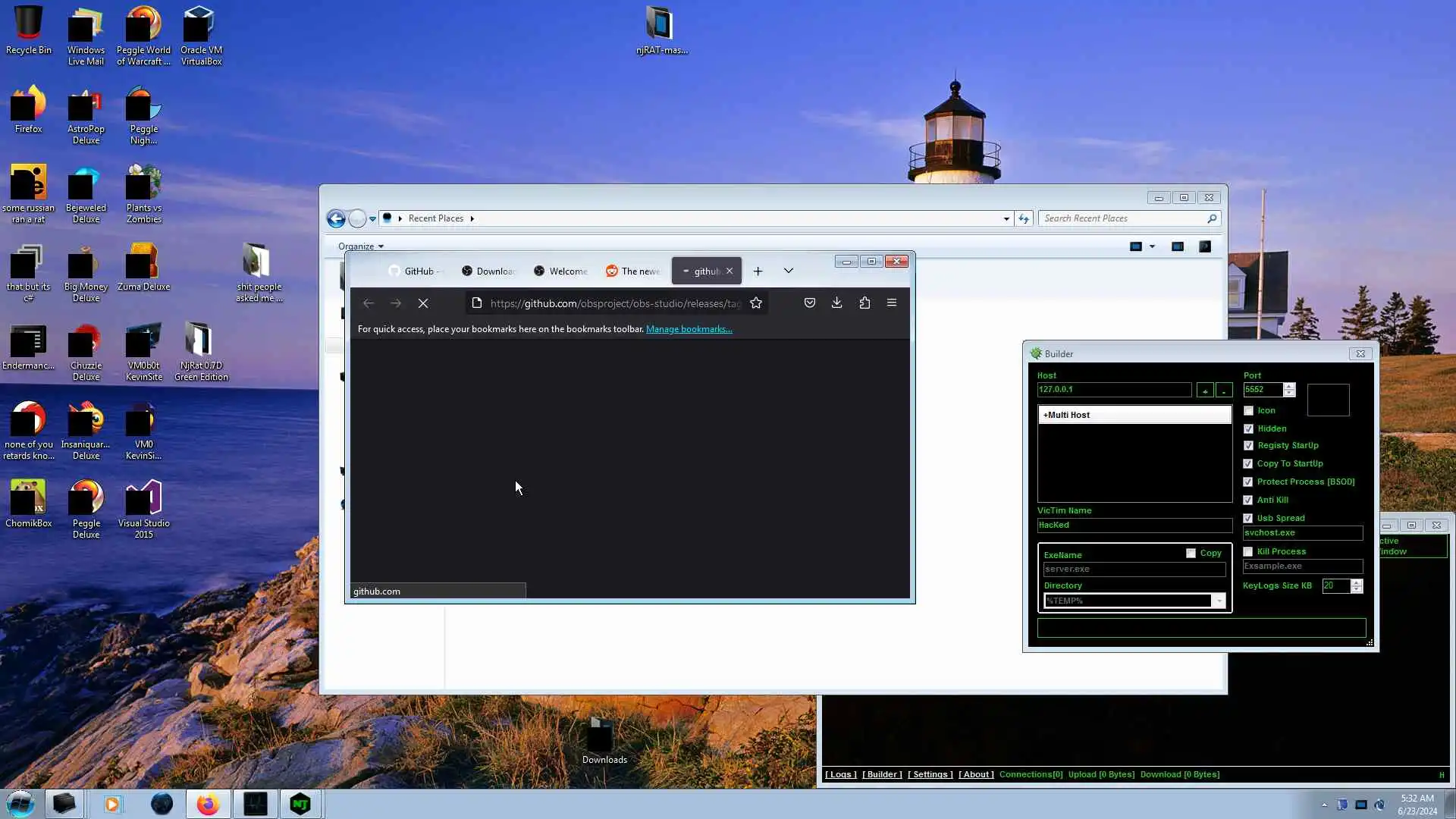Toggle the Copy checkbox next to ExeName

(1191, 554)
